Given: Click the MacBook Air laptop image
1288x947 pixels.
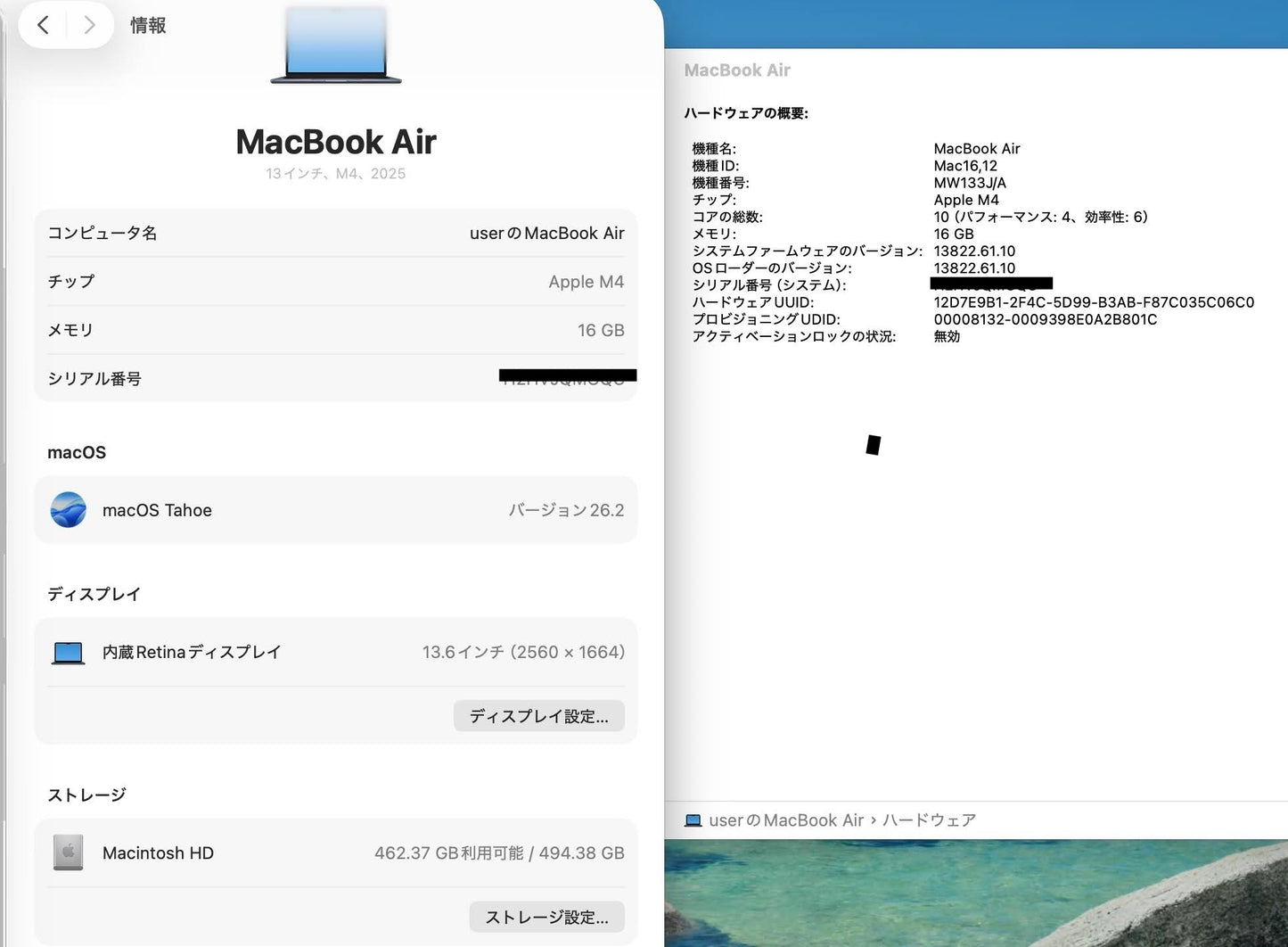Looking at the screenshot, I should tap(336, 45).
